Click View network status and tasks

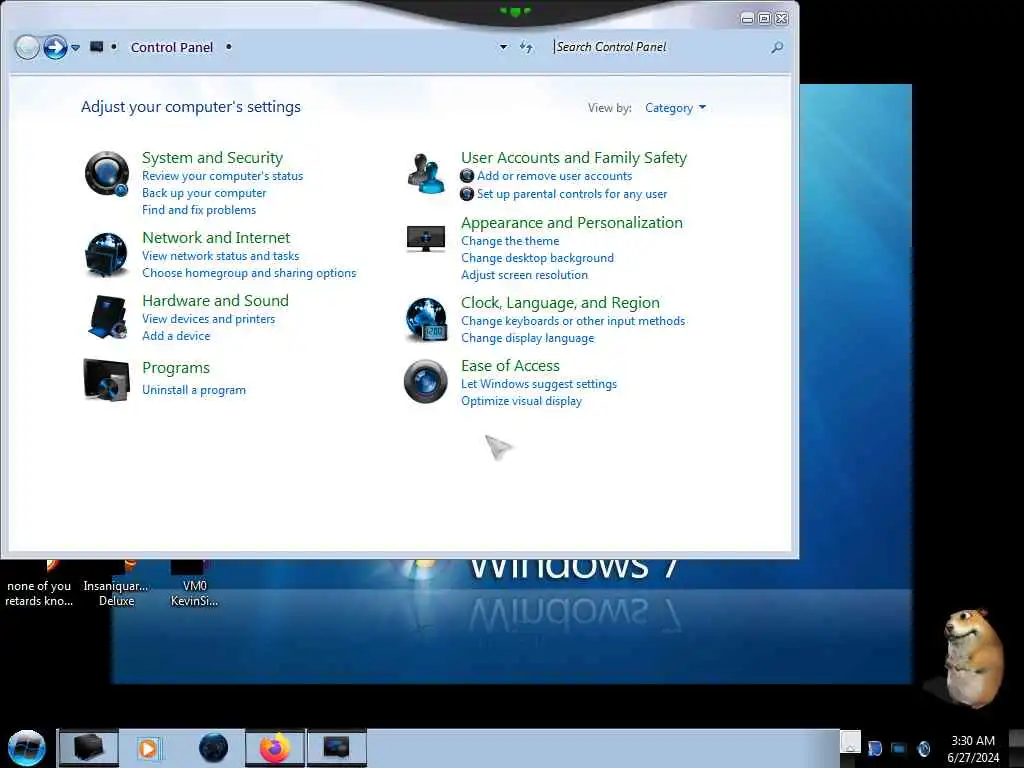221,256
